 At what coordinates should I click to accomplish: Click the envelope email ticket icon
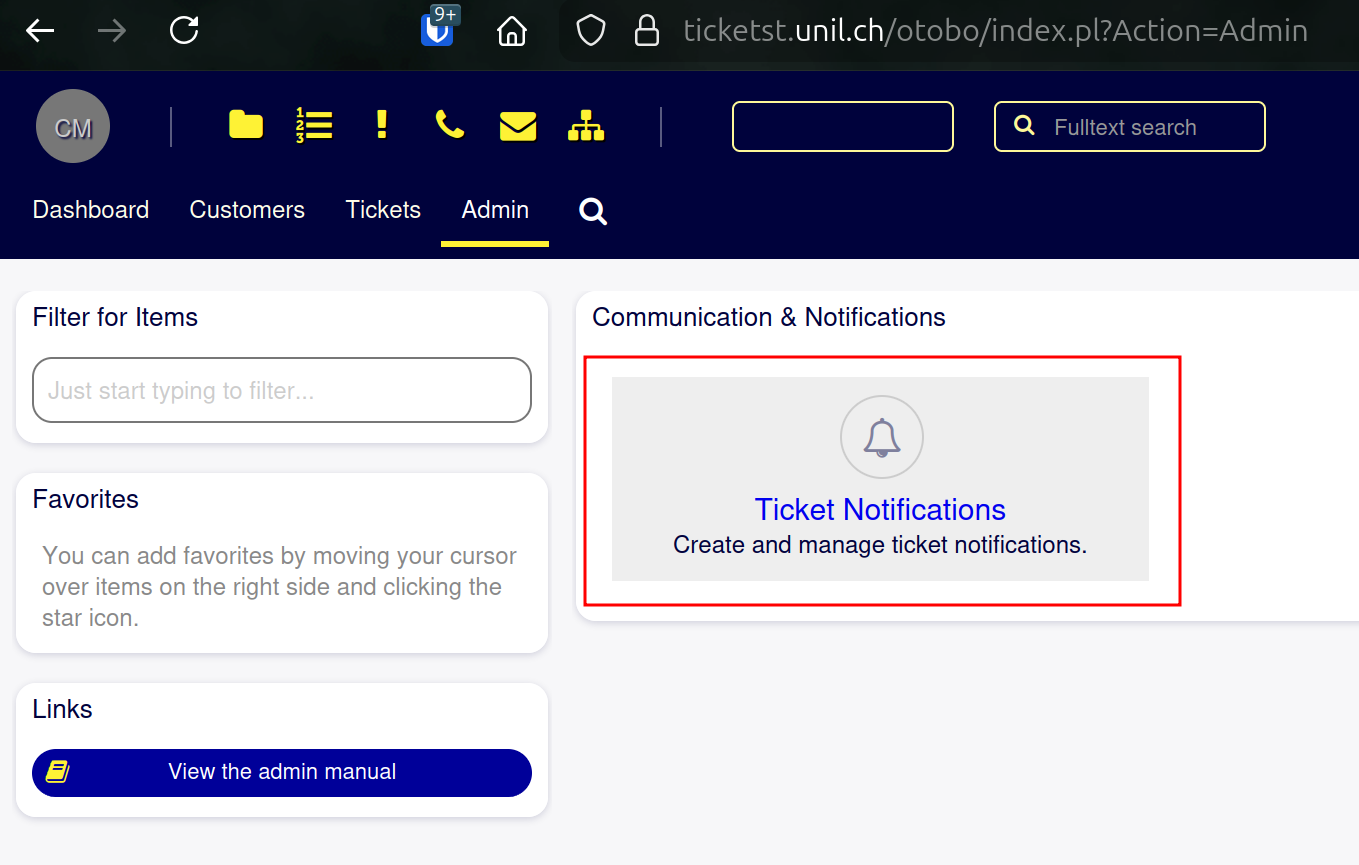point(518,126)
